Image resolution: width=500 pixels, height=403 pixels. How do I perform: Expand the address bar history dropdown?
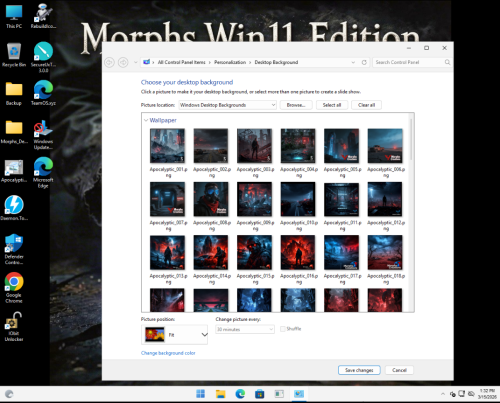(353, 62)
